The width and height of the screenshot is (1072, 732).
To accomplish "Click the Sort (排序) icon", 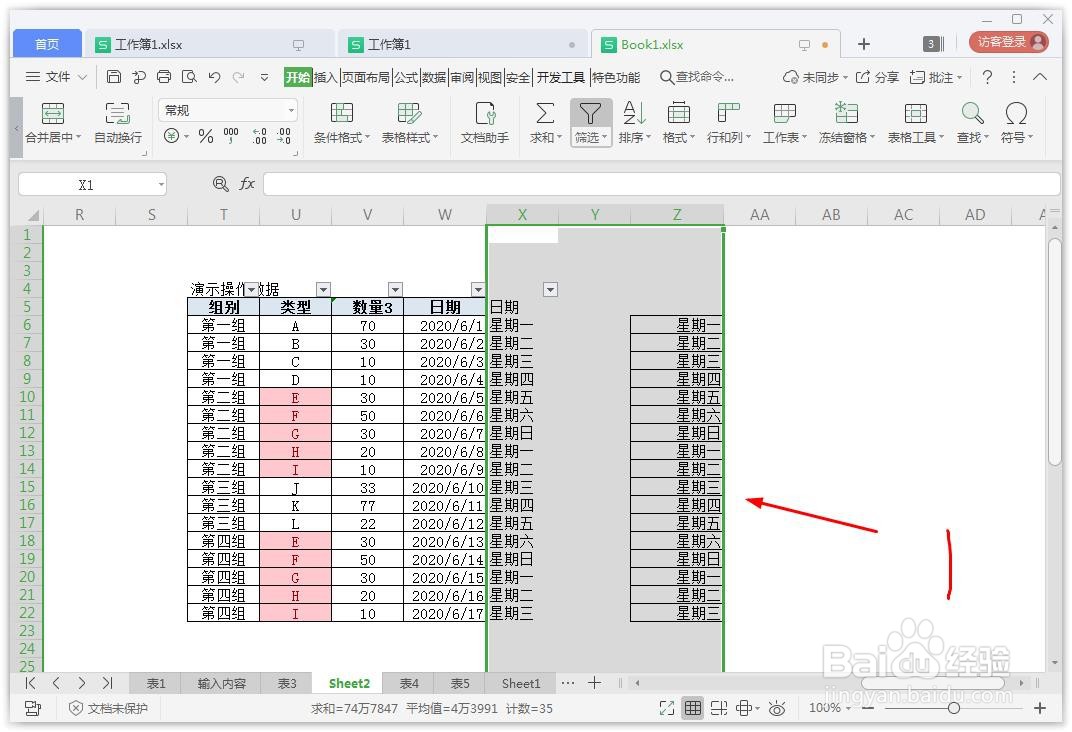I will (x=634, y=113).
